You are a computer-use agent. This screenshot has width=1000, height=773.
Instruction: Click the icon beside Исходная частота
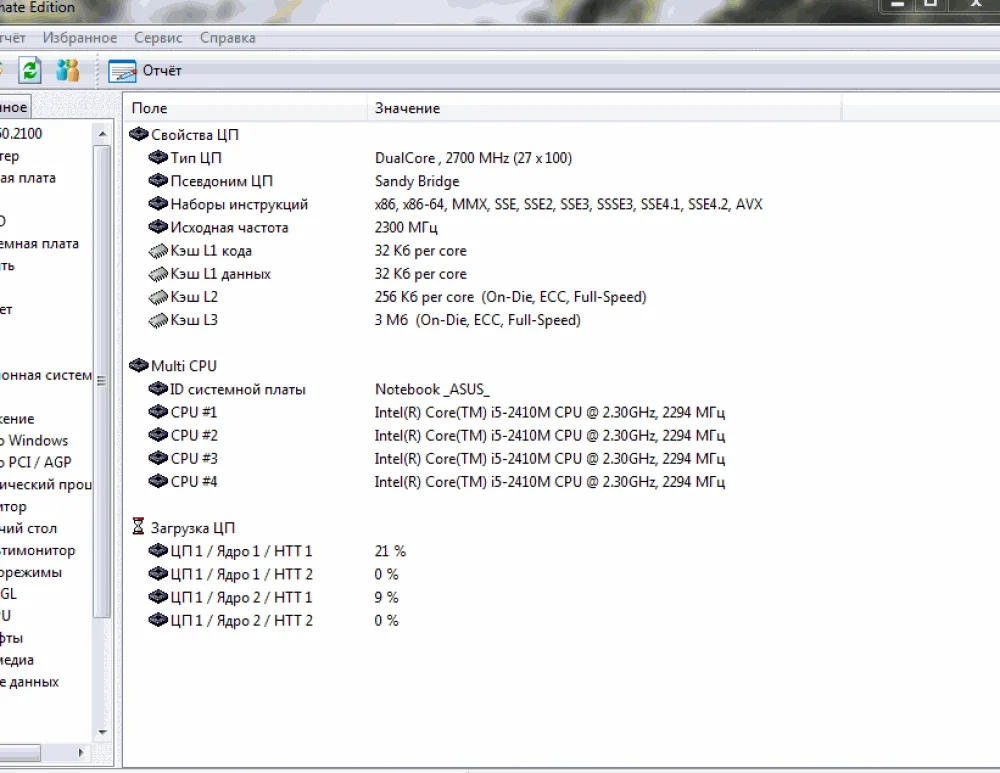pyautogui.click(x=158, y=226)
